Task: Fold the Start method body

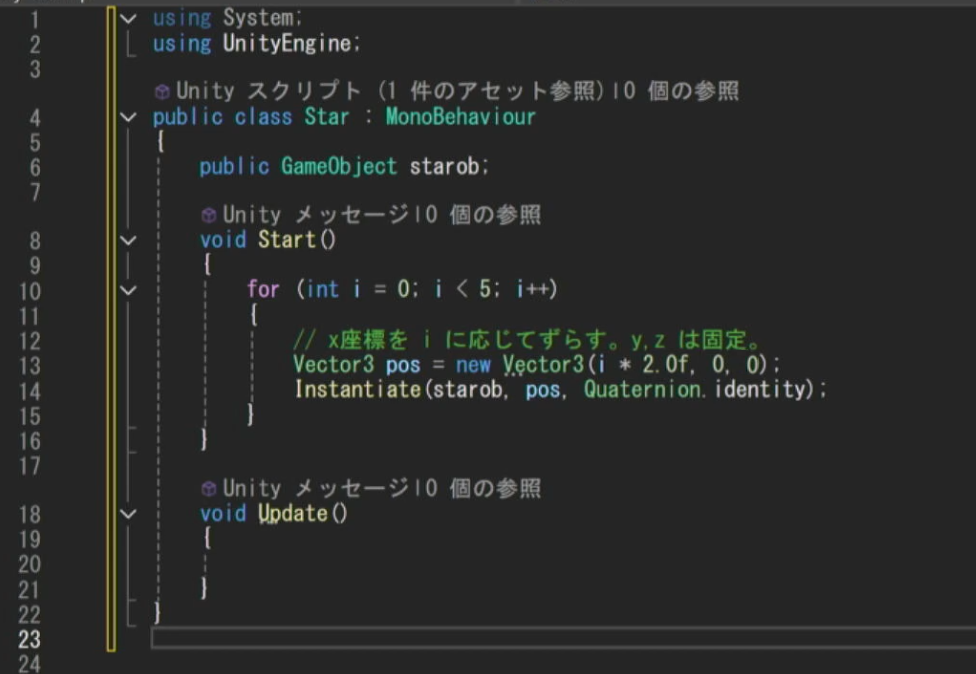Action: (x=127, y=240)
